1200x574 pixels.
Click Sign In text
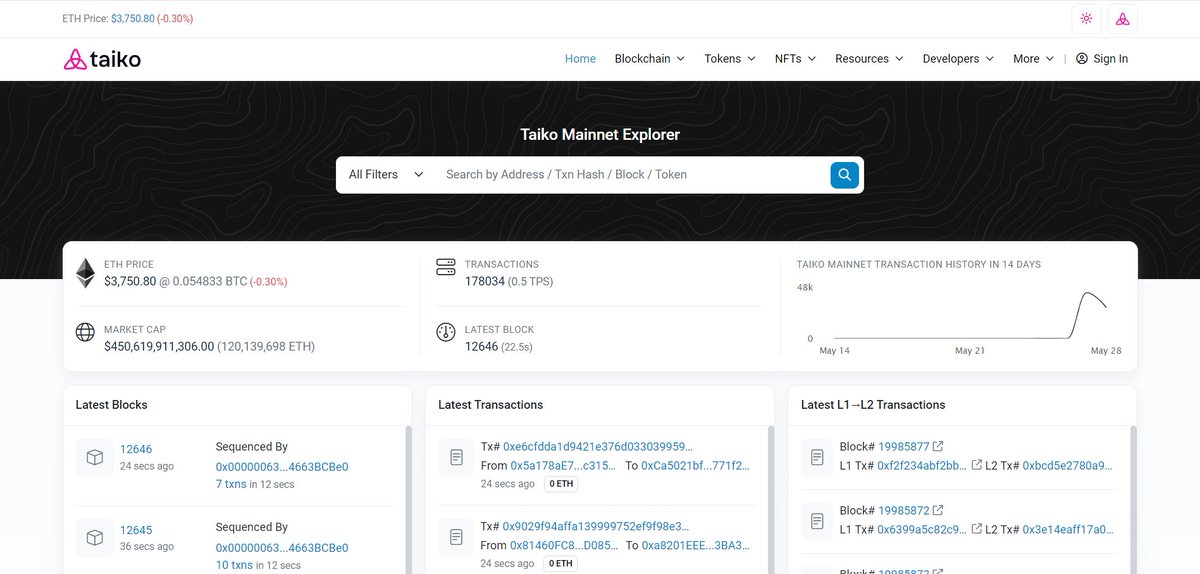[x=1111, y=59]
